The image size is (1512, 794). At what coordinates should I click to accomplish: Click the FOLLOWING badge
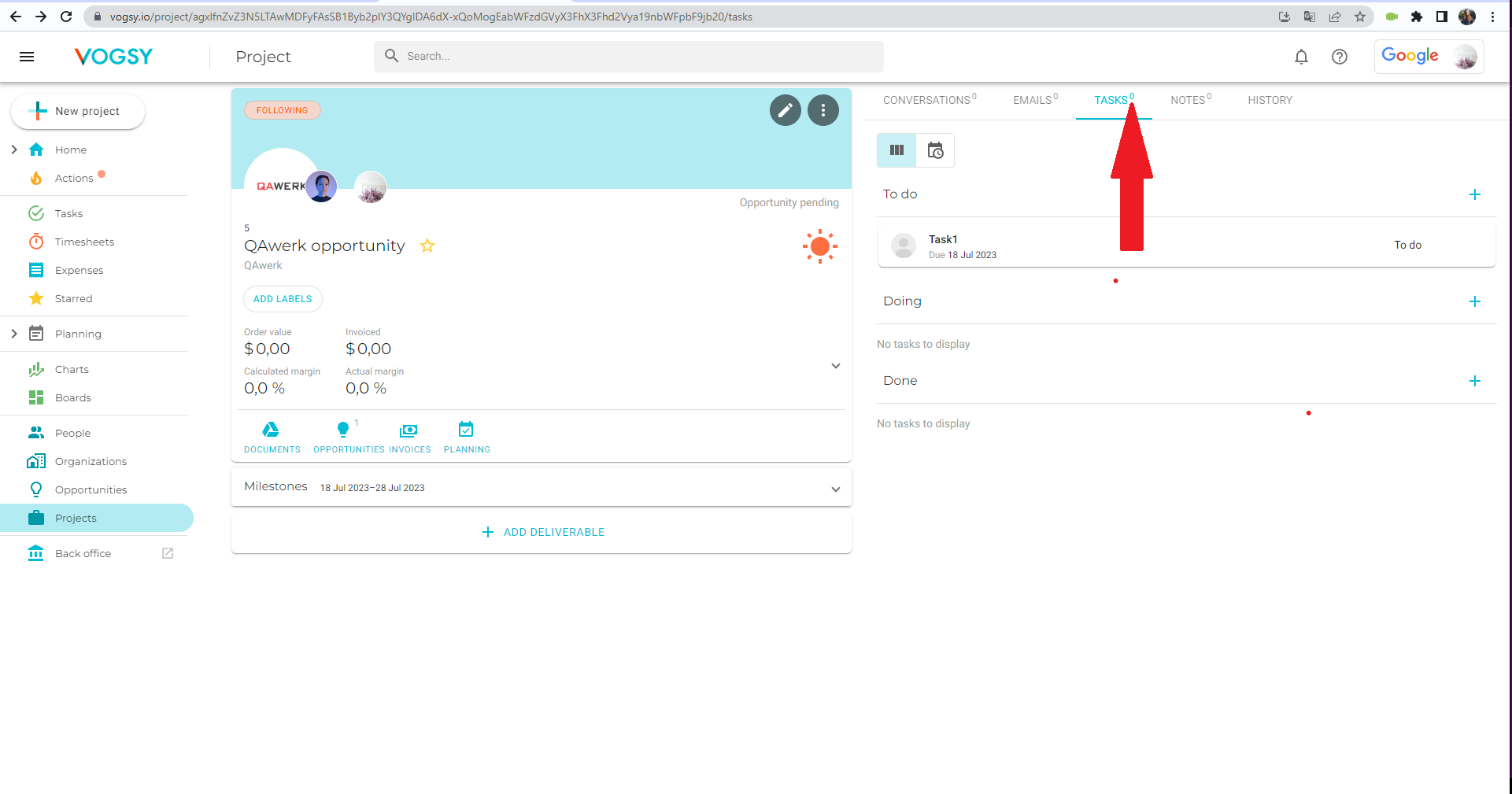[x=282, y=110]
